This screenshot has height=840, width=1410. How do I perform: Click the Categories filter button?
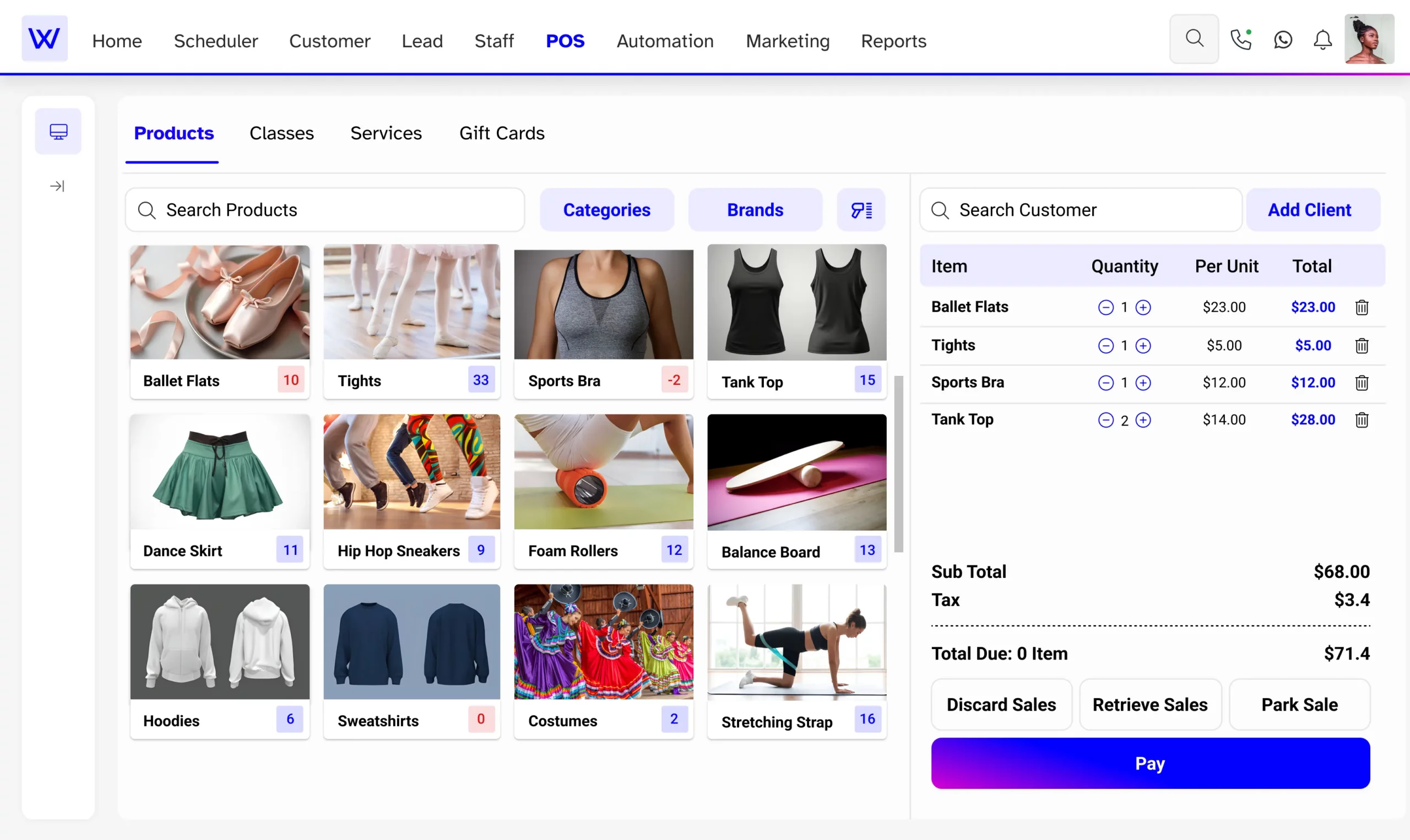click(x=606, y=210)
